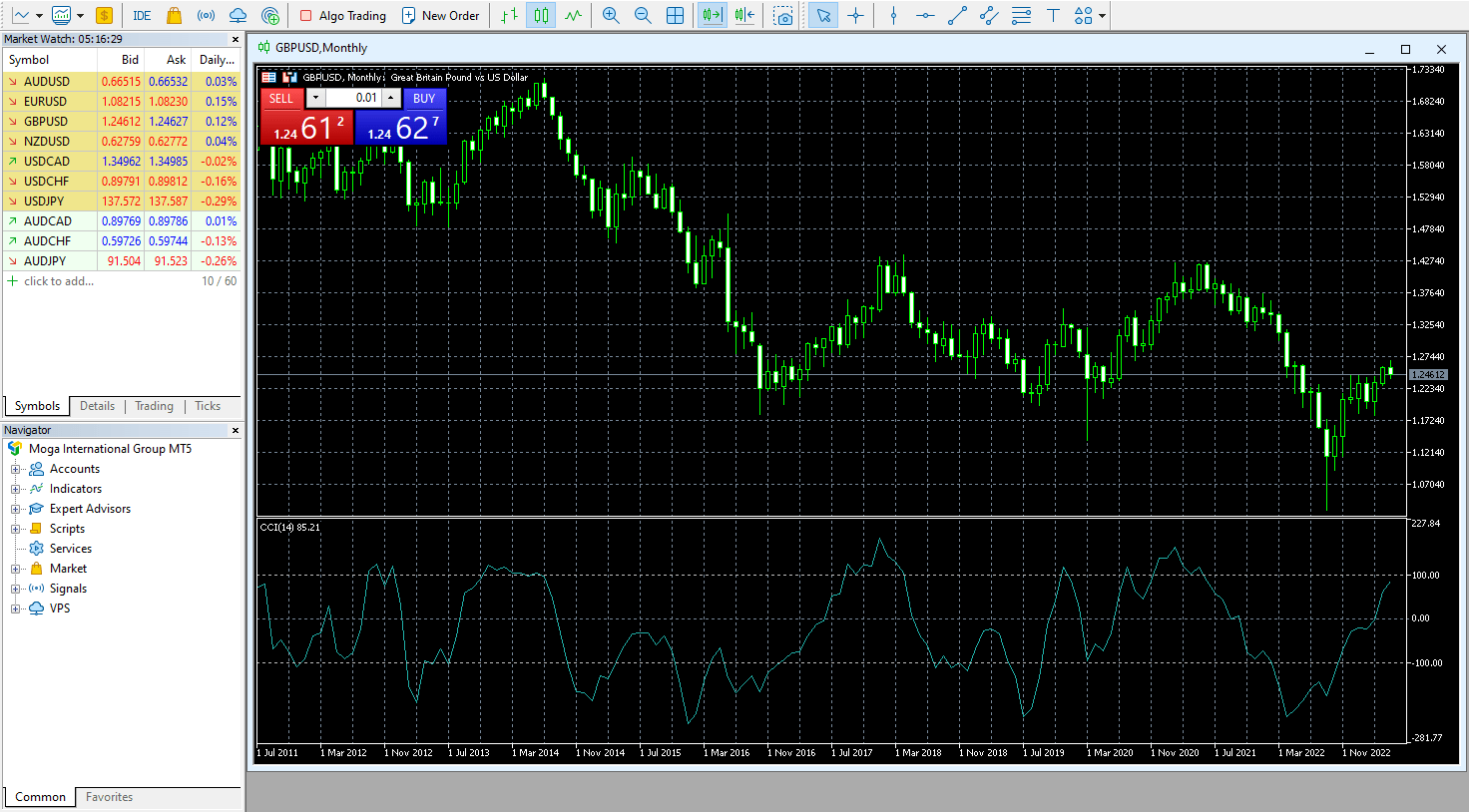1469x812 pixels.
Task: Select the EURUSD row in Market Watch
Action: coord(122,101)
